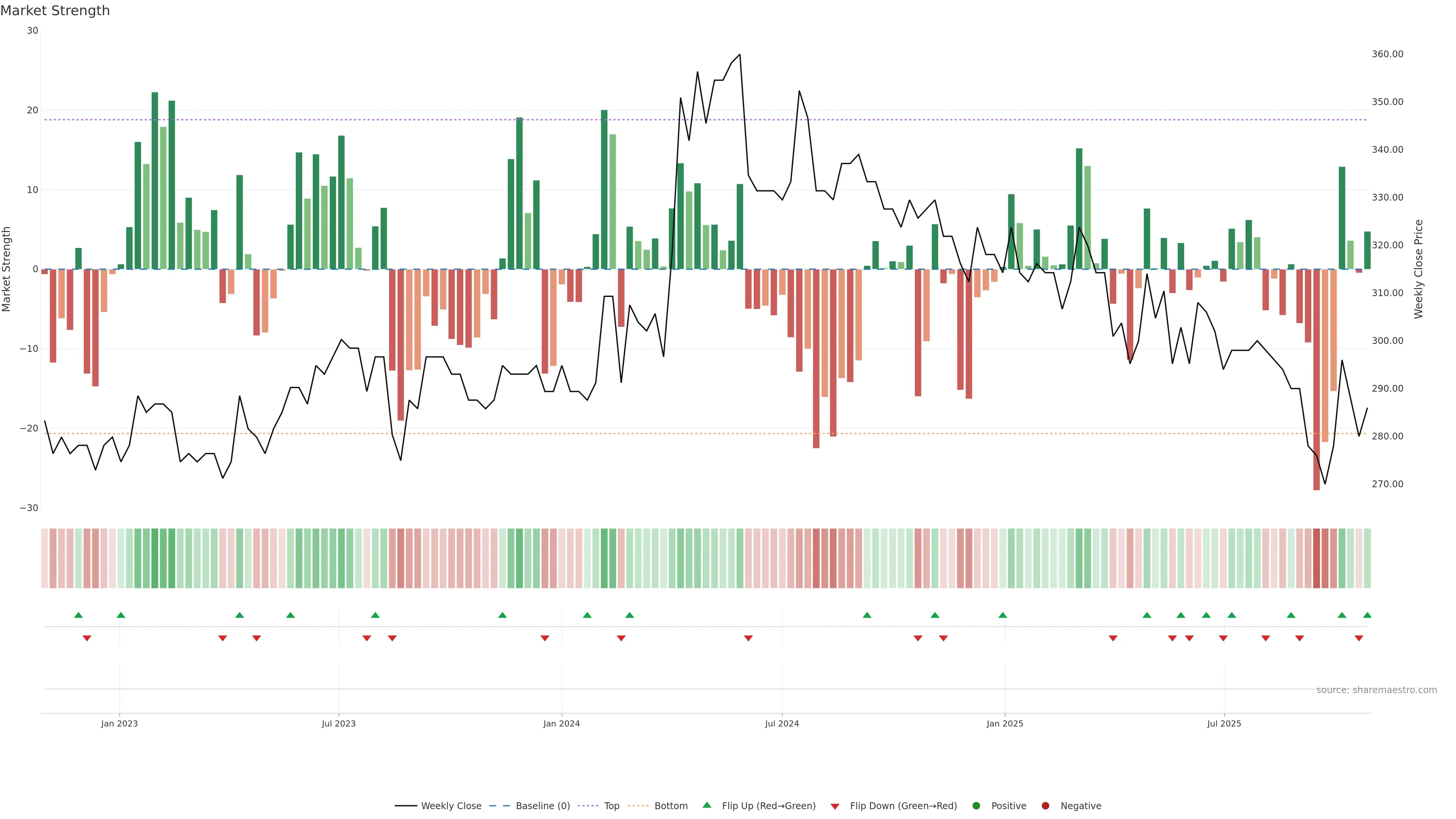Click Jul 2025 x-axis label

[1224, 723]
